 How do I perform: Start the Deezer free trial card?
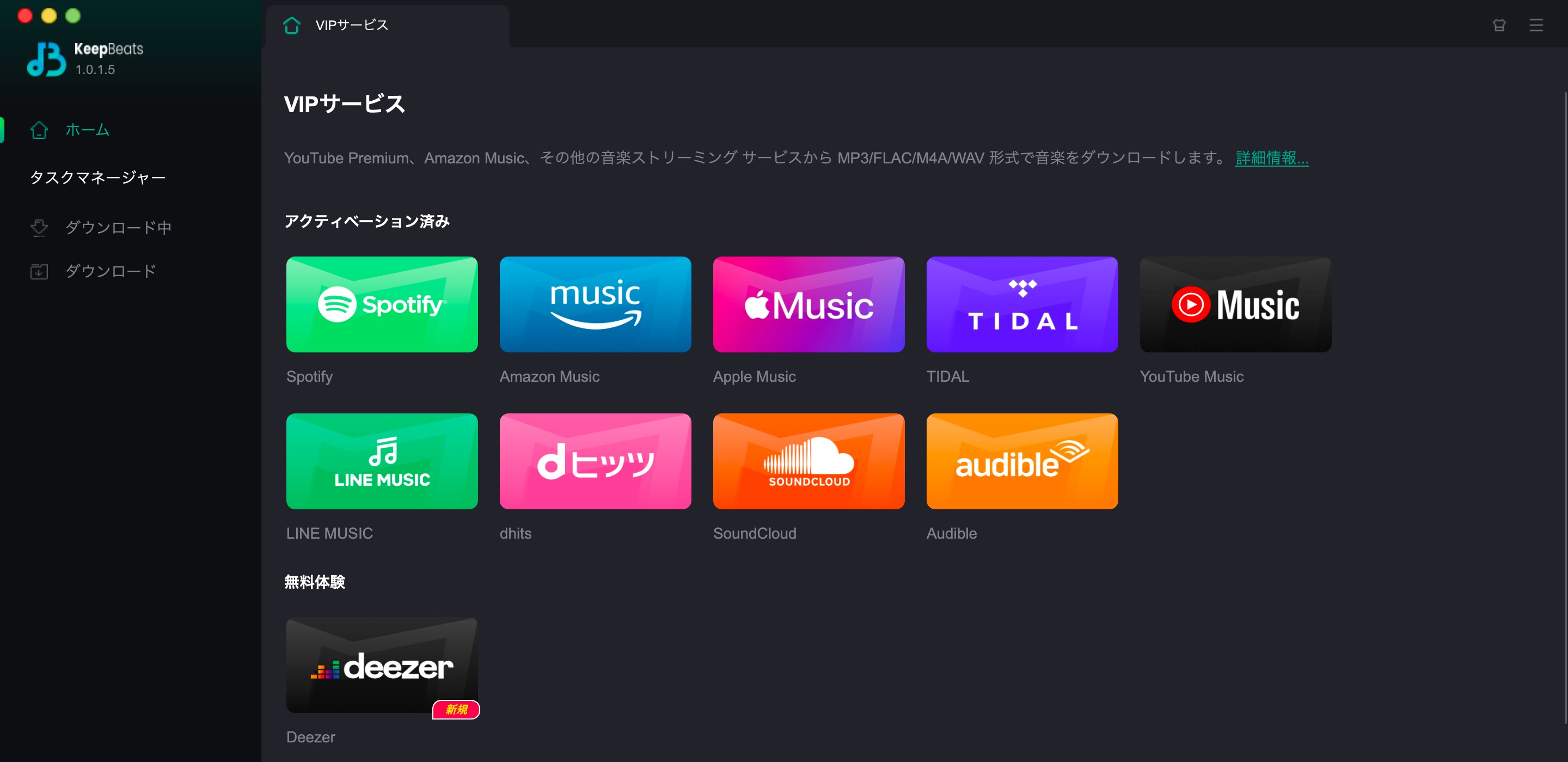(x=382, y=665)
